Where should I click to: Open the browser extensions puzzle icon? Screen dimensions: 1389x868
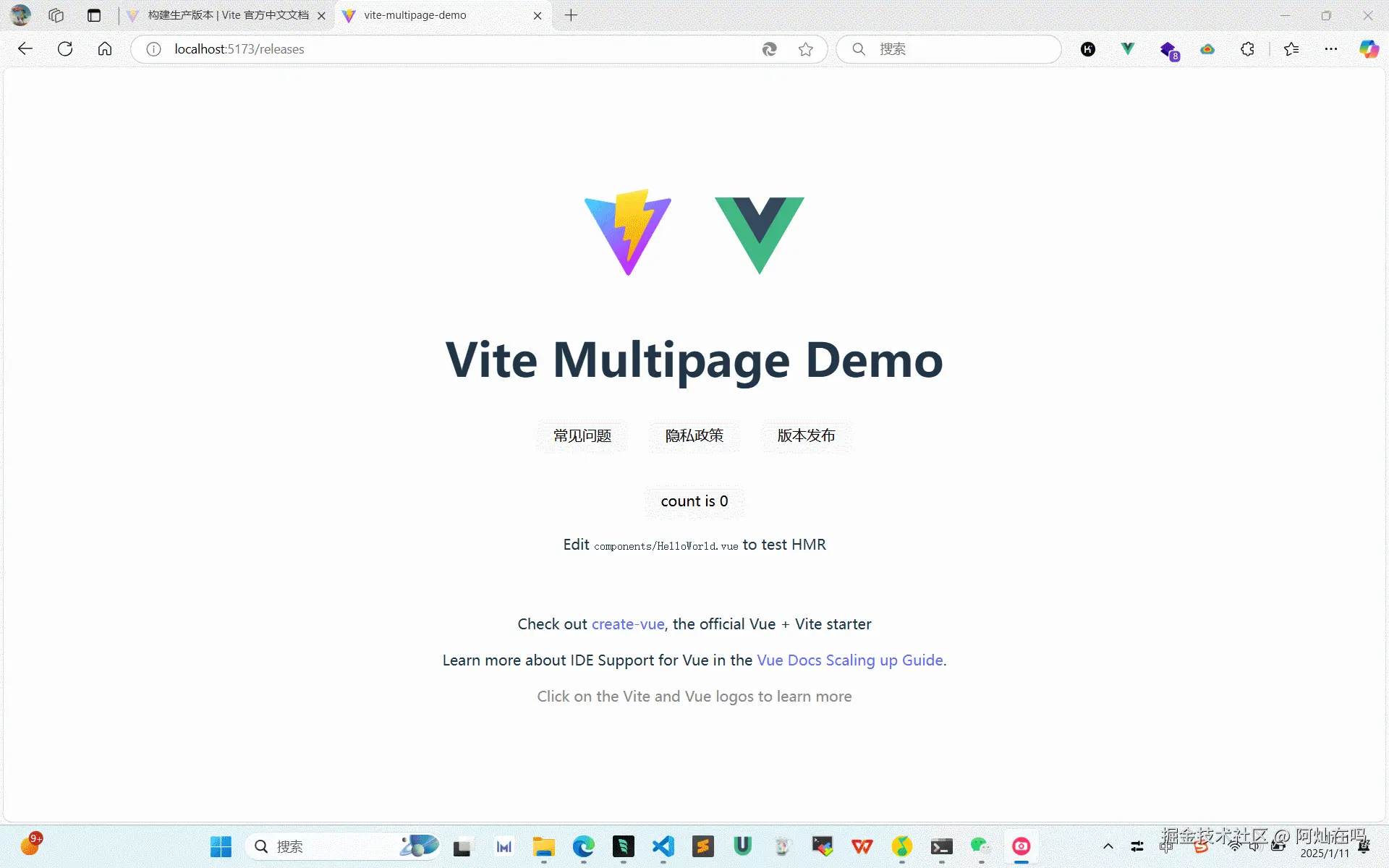click(1247, 49)
